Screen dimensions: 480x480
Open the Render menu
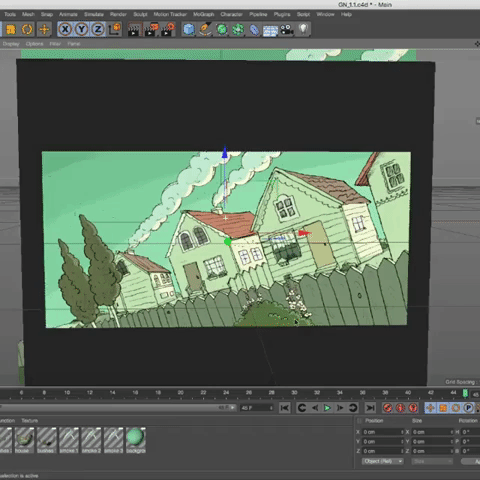(118, 14)
